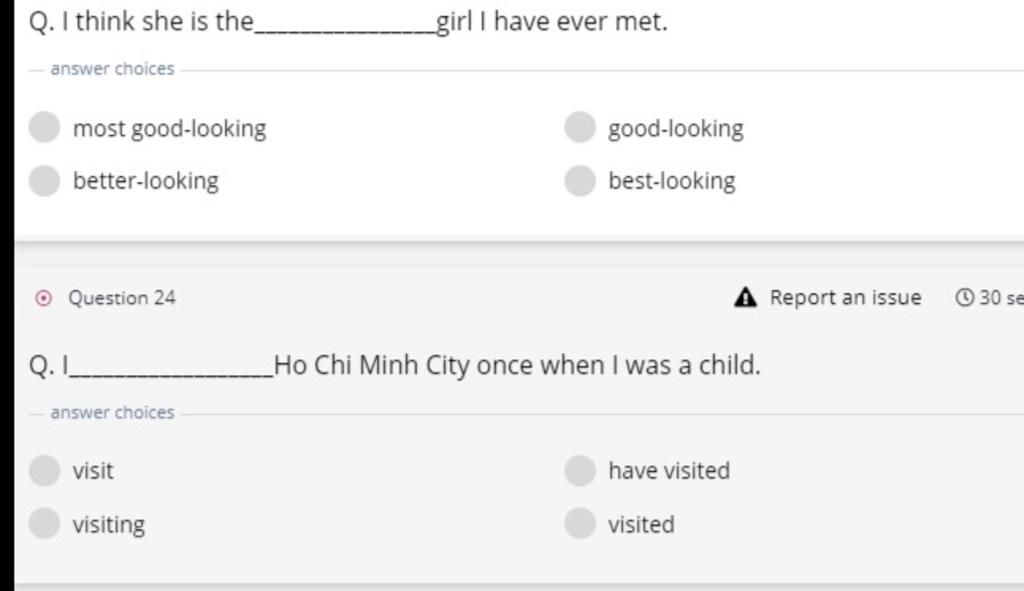Screen dimensions: 1024x591
Task: Select the plain 'visited' answer option
Action: pos(580,523)
